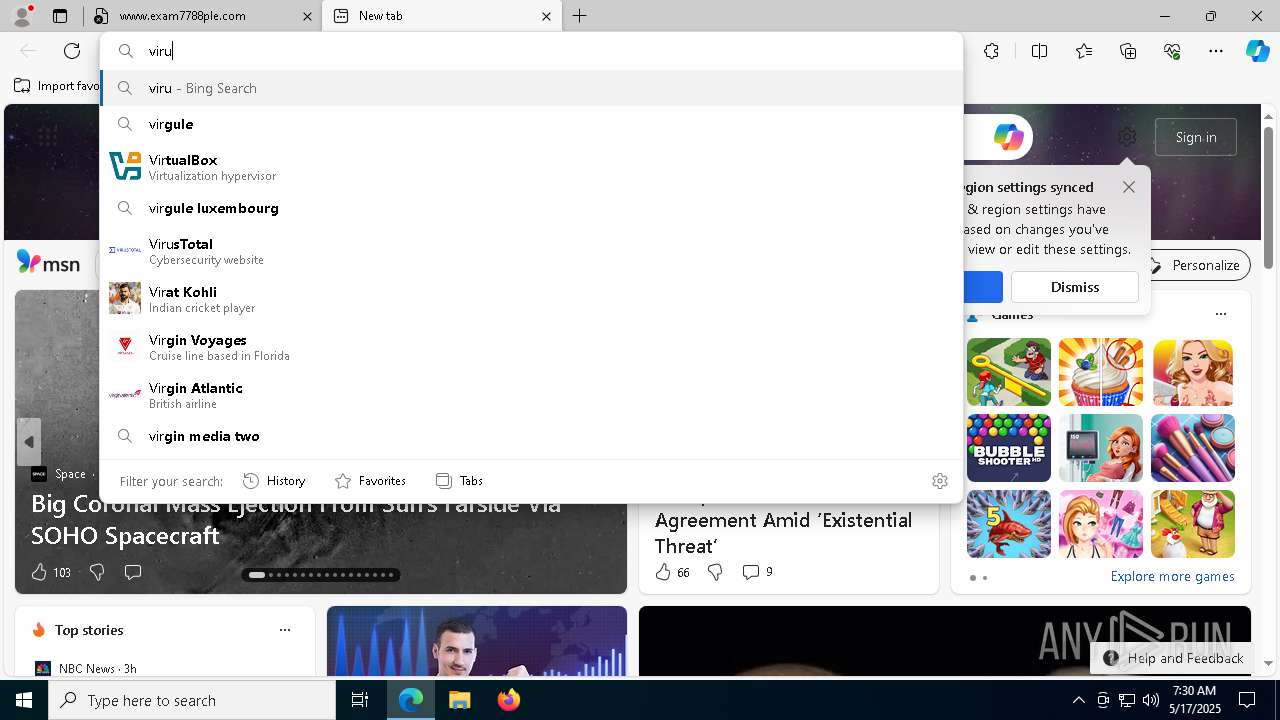Open Settings and more ellipsis menu
Viewport: 1280px width, 720px height.
tap(1216, 51)
